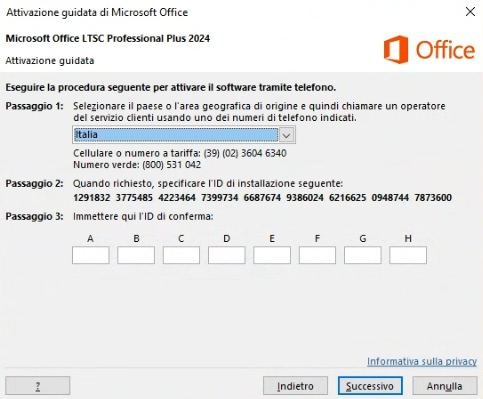483x399 pixels.
Task: Click the toll number (39) (02) 3604 6340
Action: tap(245, 153)
